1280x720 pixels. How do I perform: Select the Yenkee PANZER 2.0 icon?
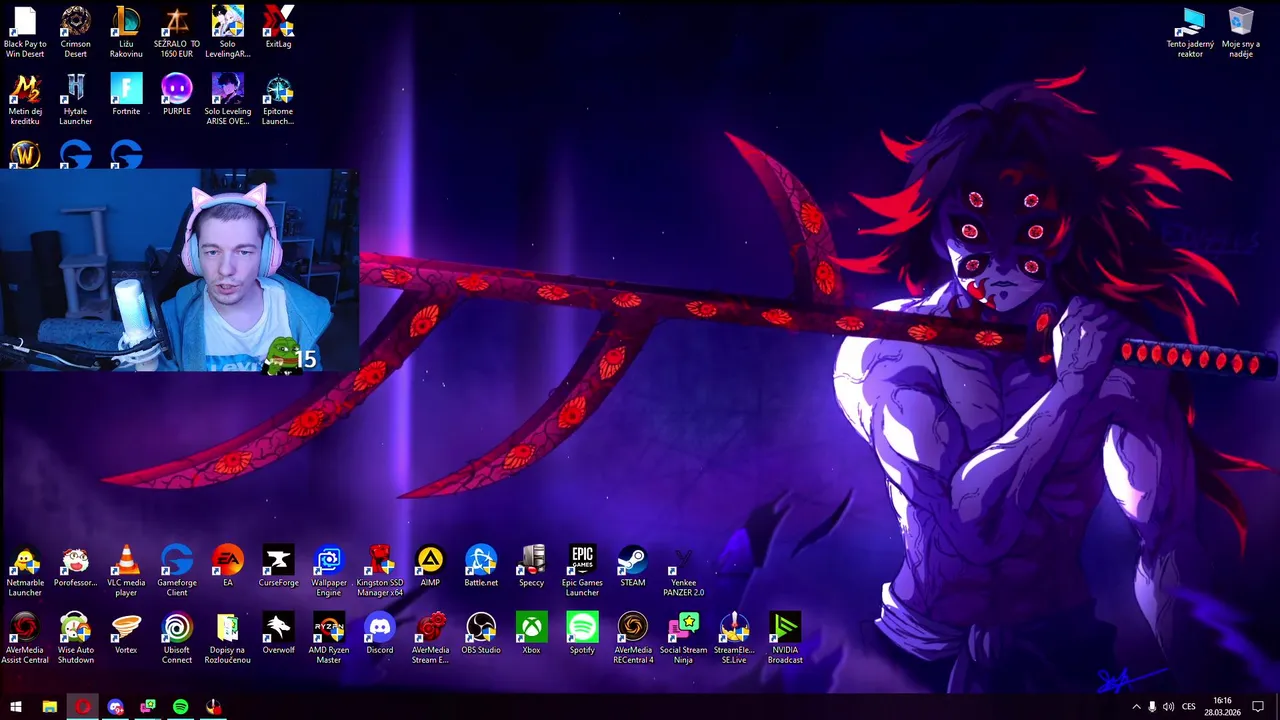tap(683, 571)
